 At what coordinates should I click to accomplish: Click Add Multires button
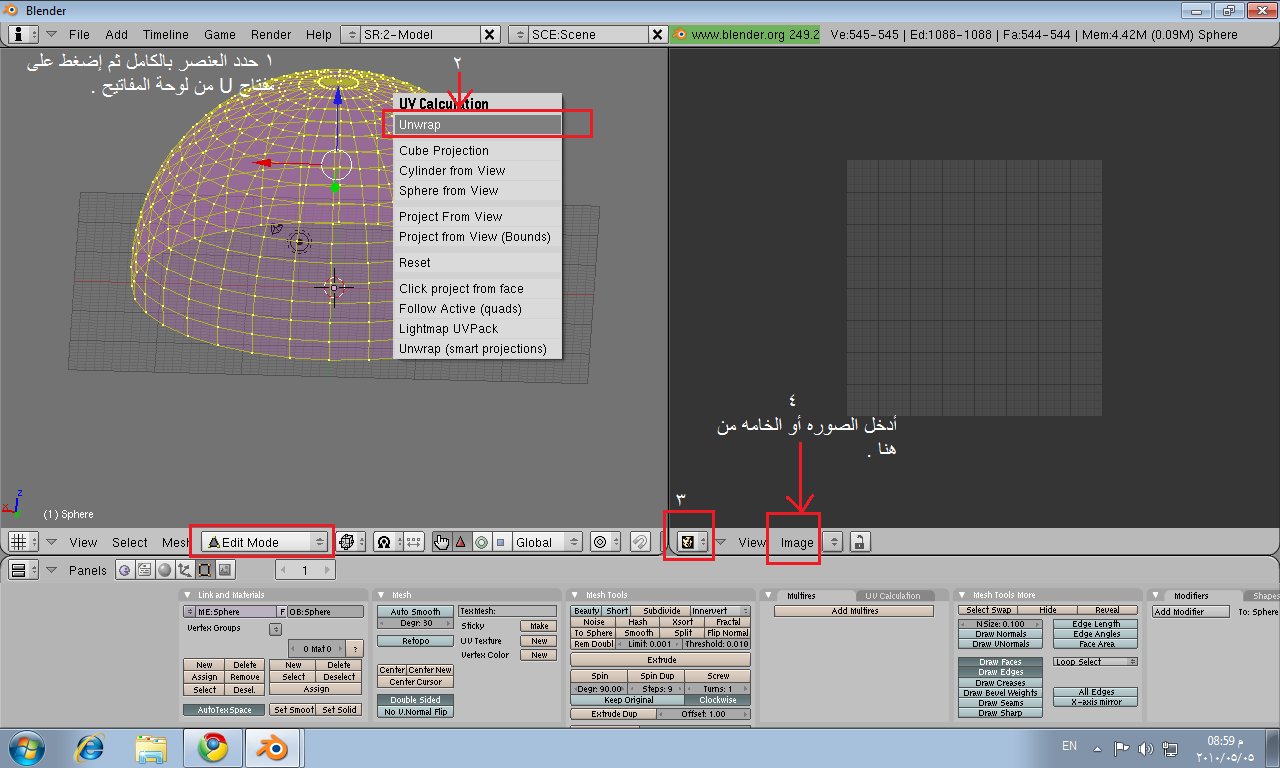click(854, 611)
